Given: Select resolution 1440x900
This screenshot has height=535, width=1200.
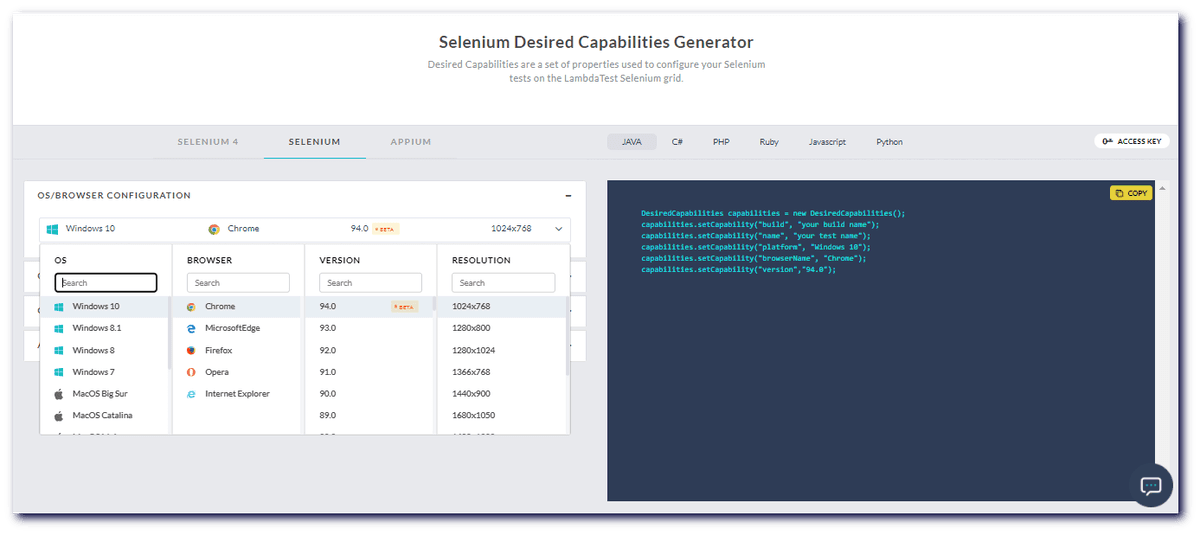Looking at the screenshot, I should 503,394.
